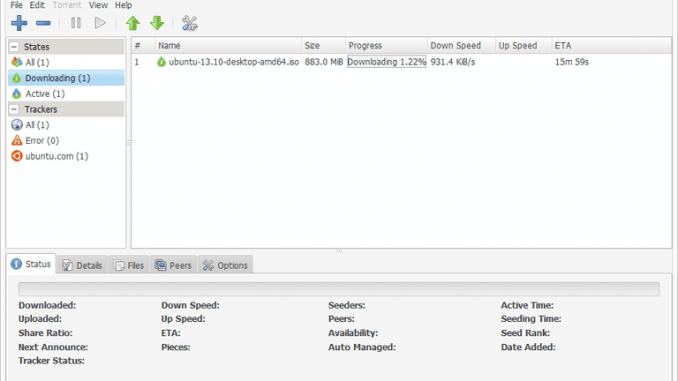Click the Add Torrent plus icon
Viewport: 678px width, 381px height.
(19, 23)
